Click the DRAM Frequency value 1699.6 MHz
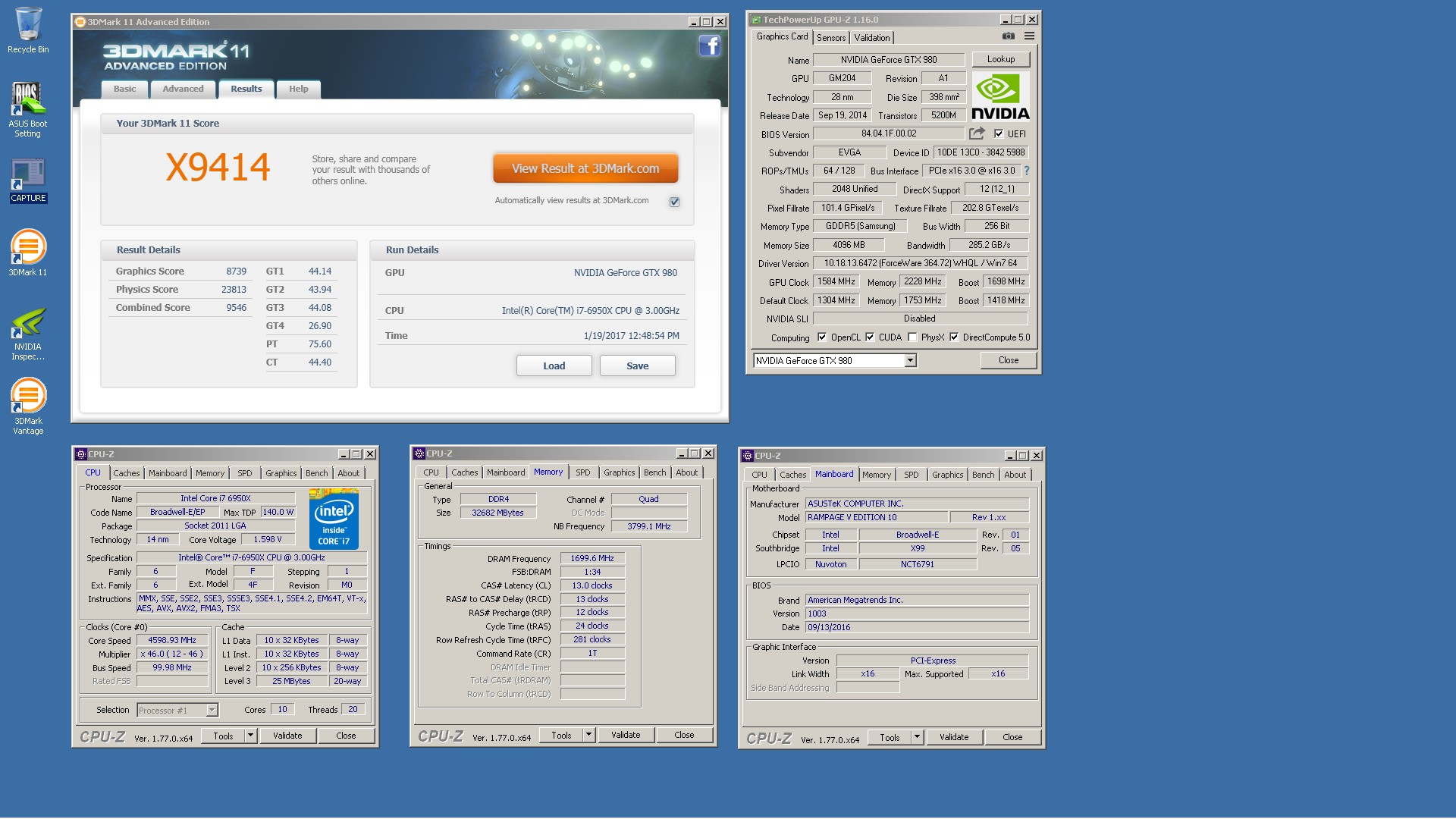Screen dimensions: 1456x819 point(592,558)
